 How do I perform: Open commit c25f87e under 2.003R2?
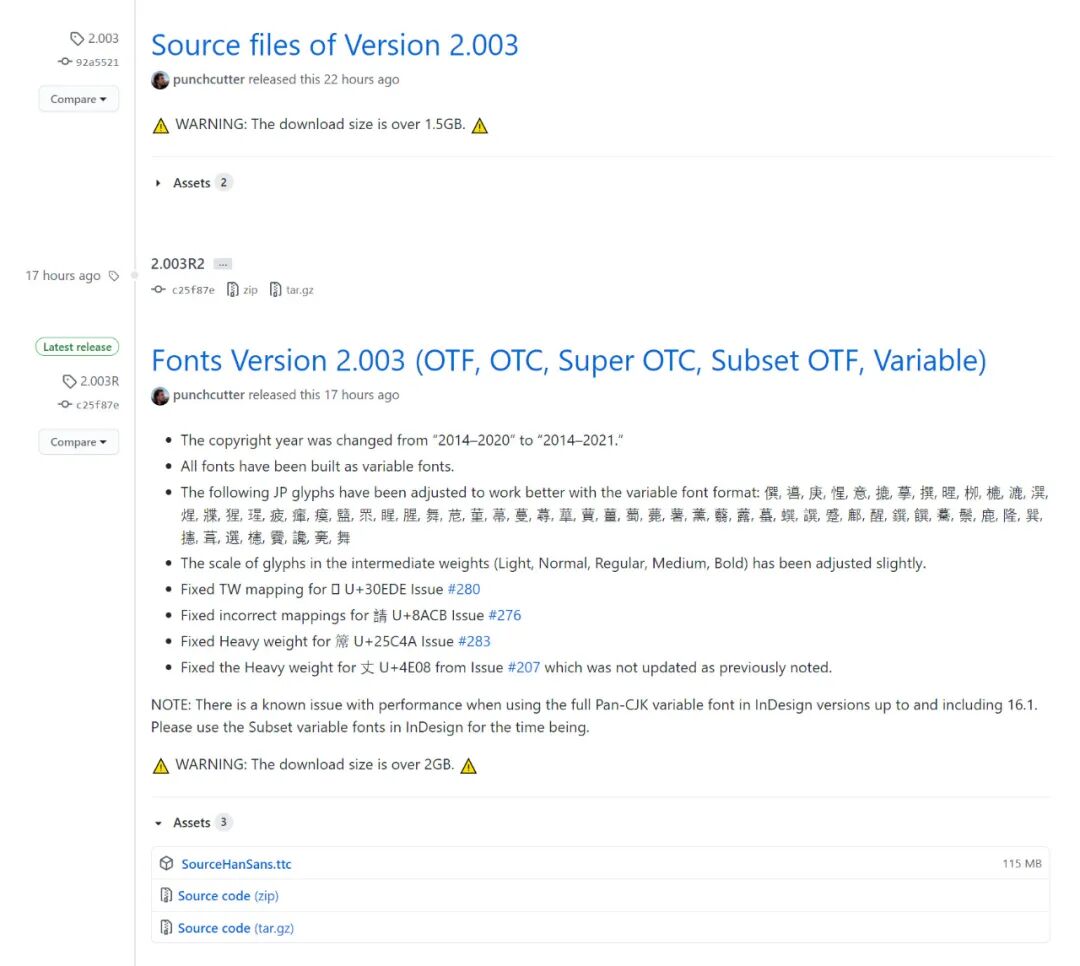pyautogui.click(x=193, y=290)
